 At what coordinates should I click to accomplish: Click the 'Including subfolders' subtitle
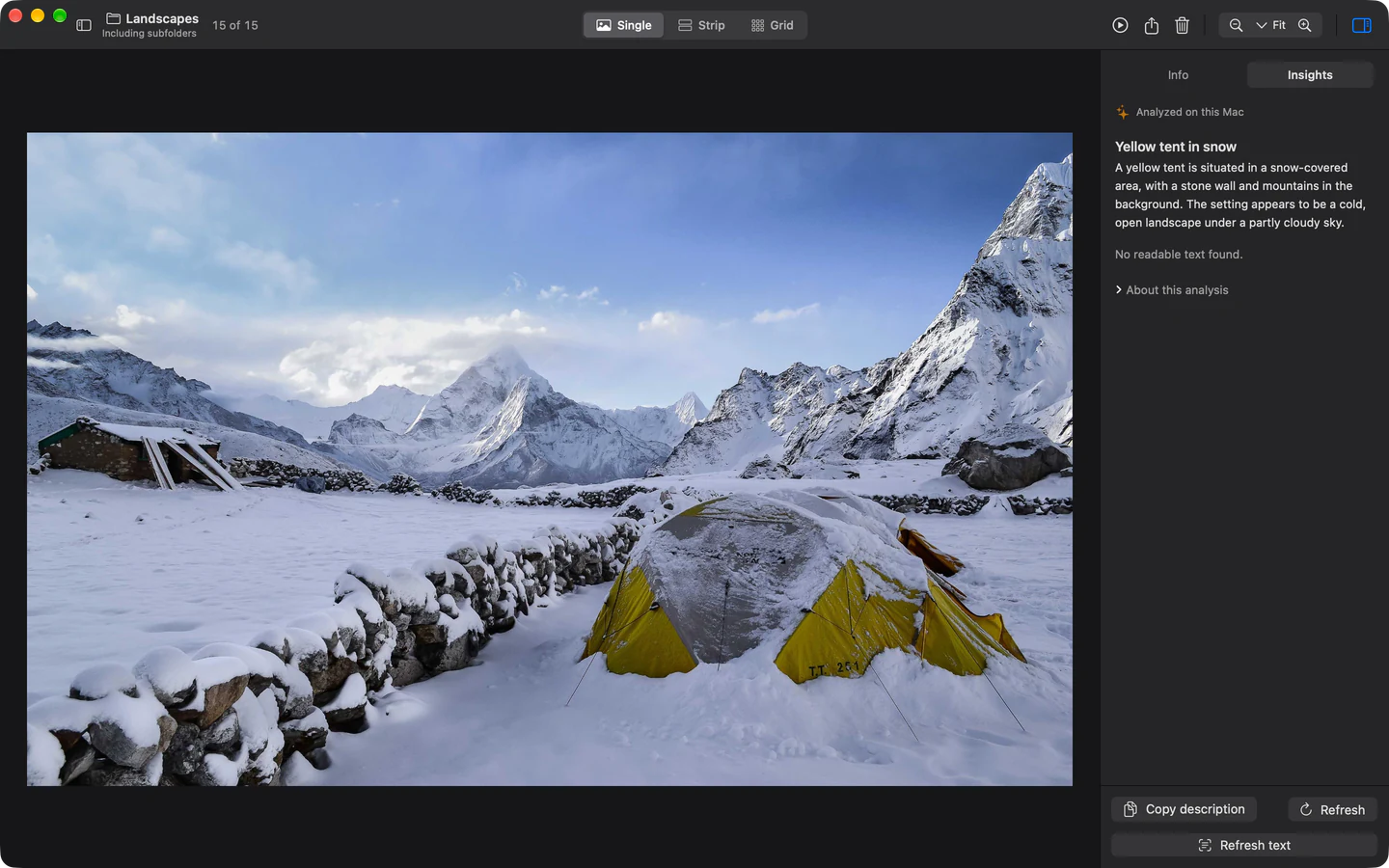tap(150, 34)
